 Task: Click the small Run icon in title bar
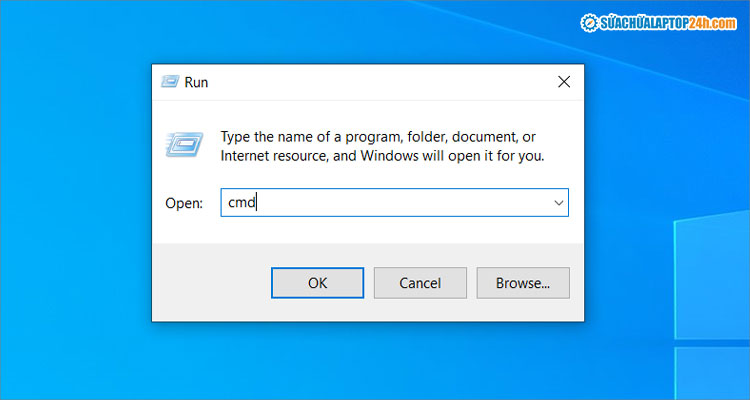169,82
